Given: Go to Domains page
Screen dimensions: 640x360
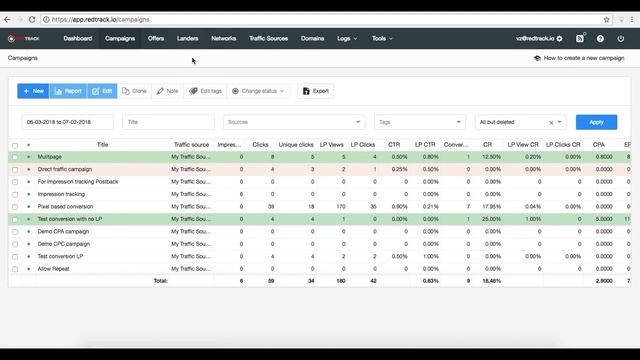Looking at the screenshot, I should 312,38.
